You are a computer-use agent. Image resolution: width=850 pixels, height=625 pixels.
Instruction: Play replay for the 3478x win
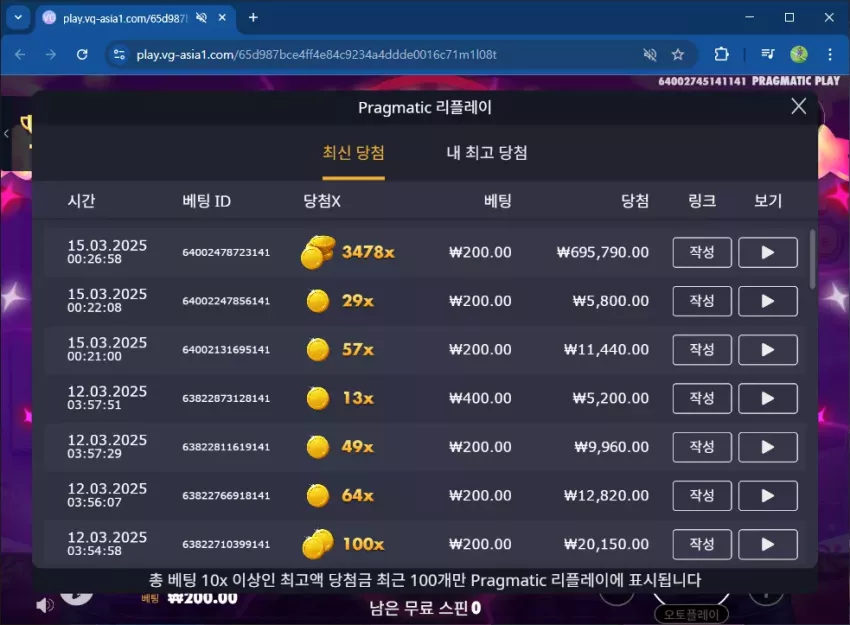[x=768, y=252]
